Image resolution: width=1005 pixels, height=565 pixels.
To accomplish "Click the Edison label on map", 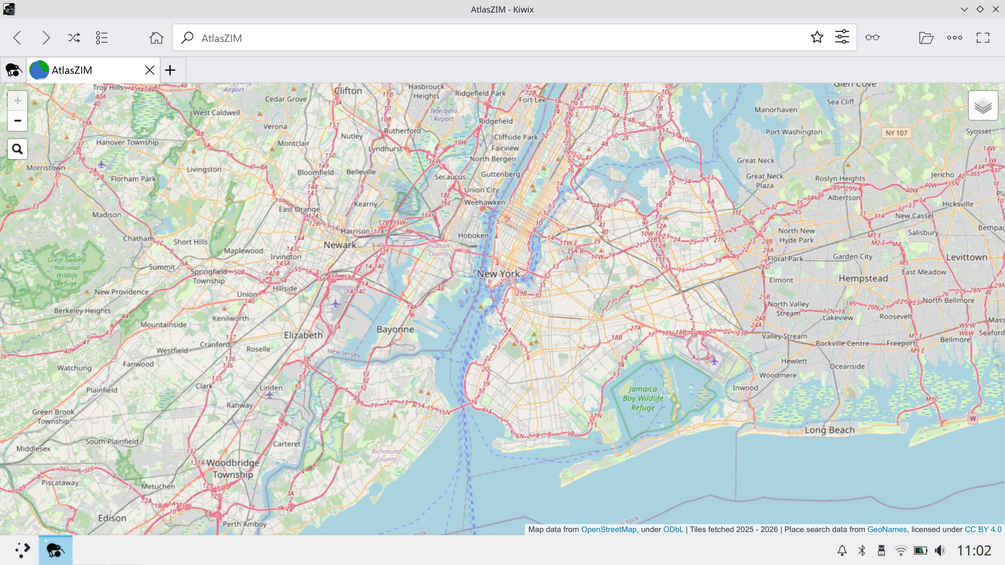I will pyautogui.click(x=112, y=518).
